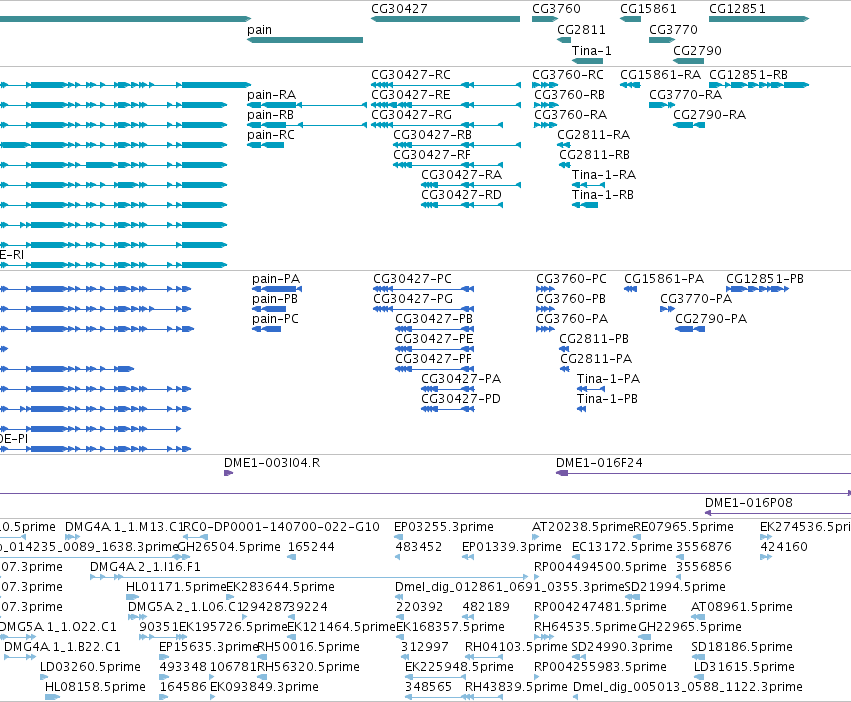Select the CG30427-RB transcript label
Viewport: 851px width, 702px height.
pyautogui.click(x=433, y=135)
